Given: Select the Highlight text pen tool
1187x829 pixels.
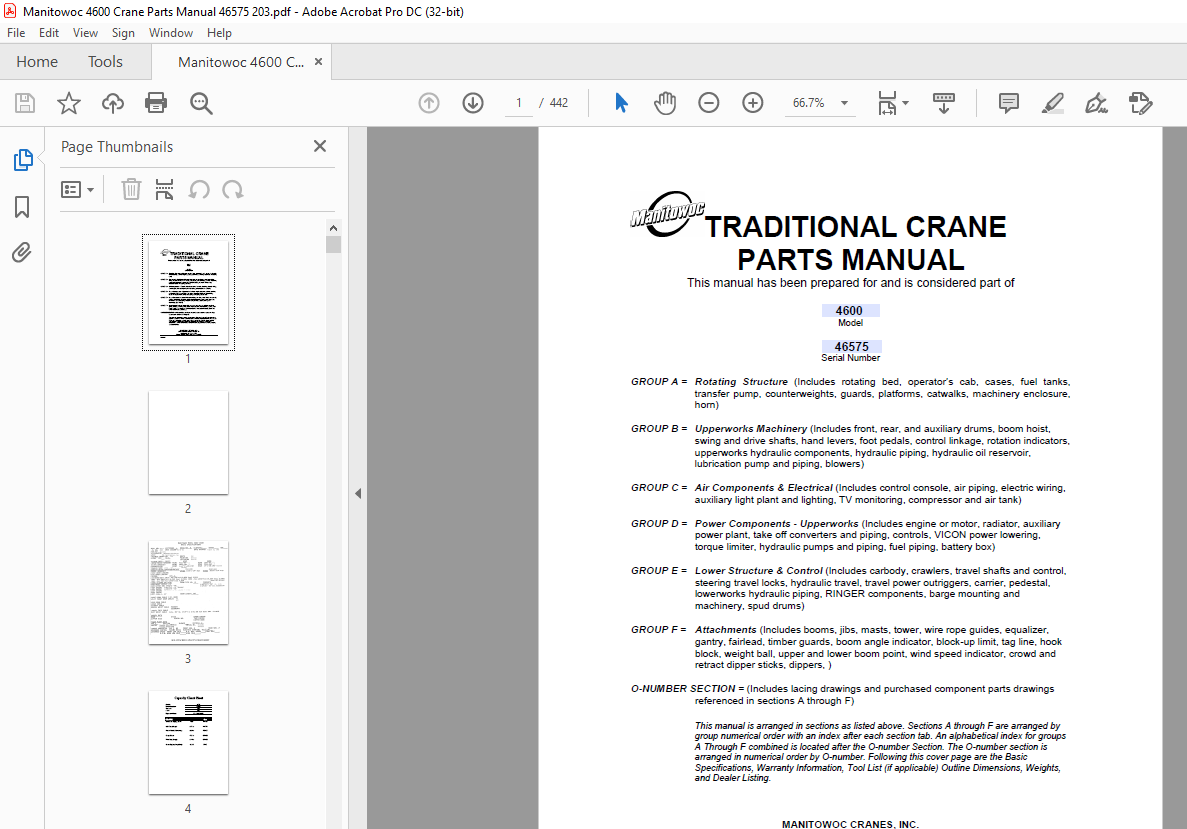Looking at the screenshot, I should 1052,103.
